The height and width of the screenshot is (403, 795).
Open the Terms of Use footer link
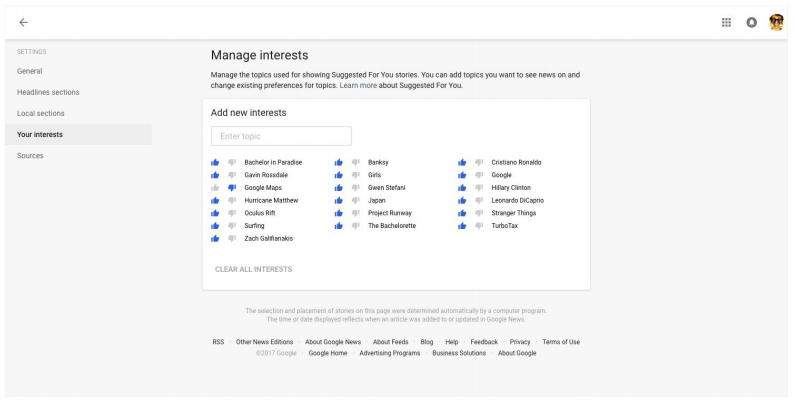[x=560, y=342]
